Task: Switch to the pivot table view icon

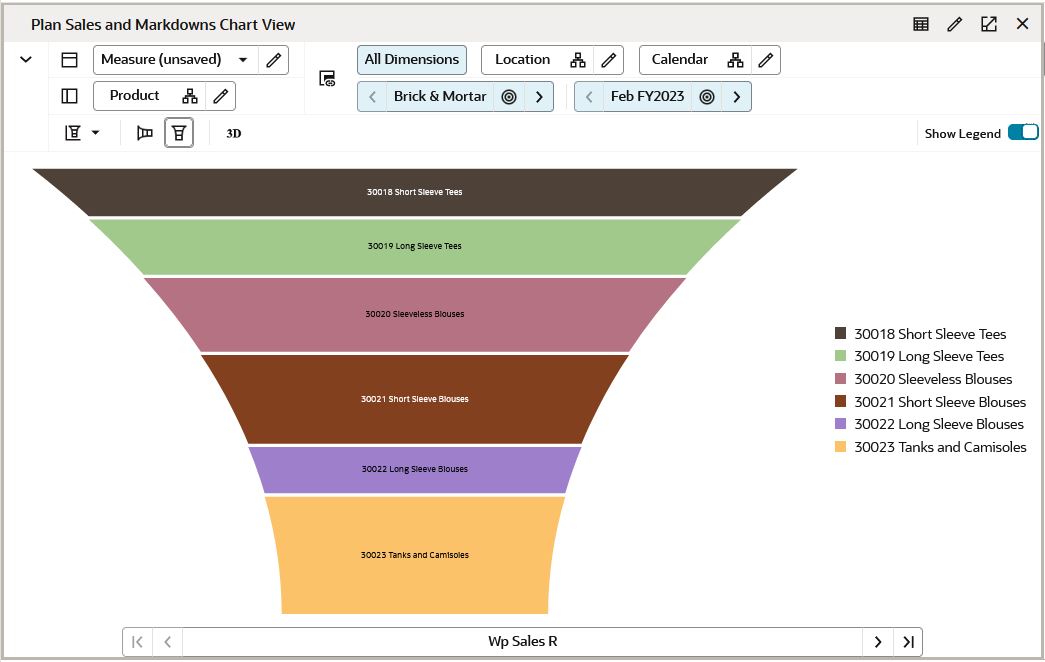Action: (919, 23)
